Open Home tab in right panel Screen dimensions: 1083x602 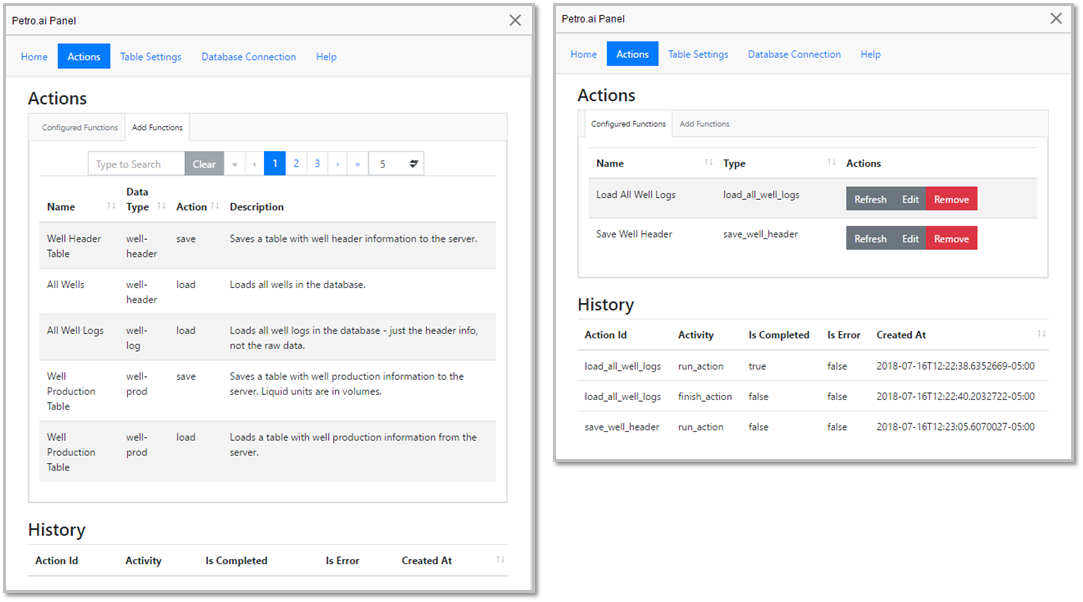tap(584, 54)
